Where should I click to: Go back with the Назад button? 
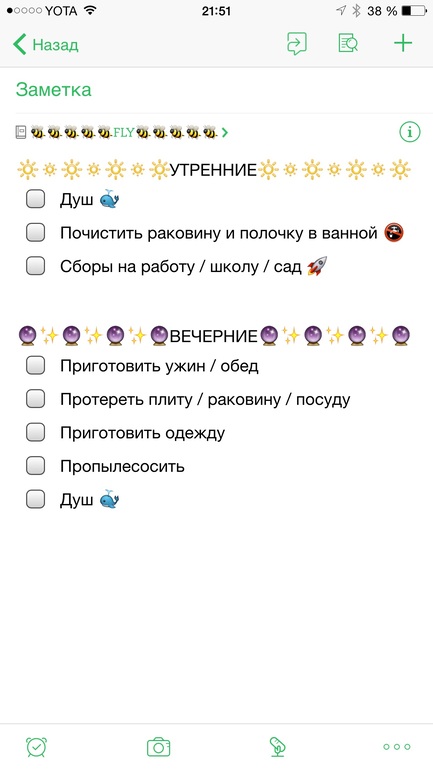coord(46,44)
